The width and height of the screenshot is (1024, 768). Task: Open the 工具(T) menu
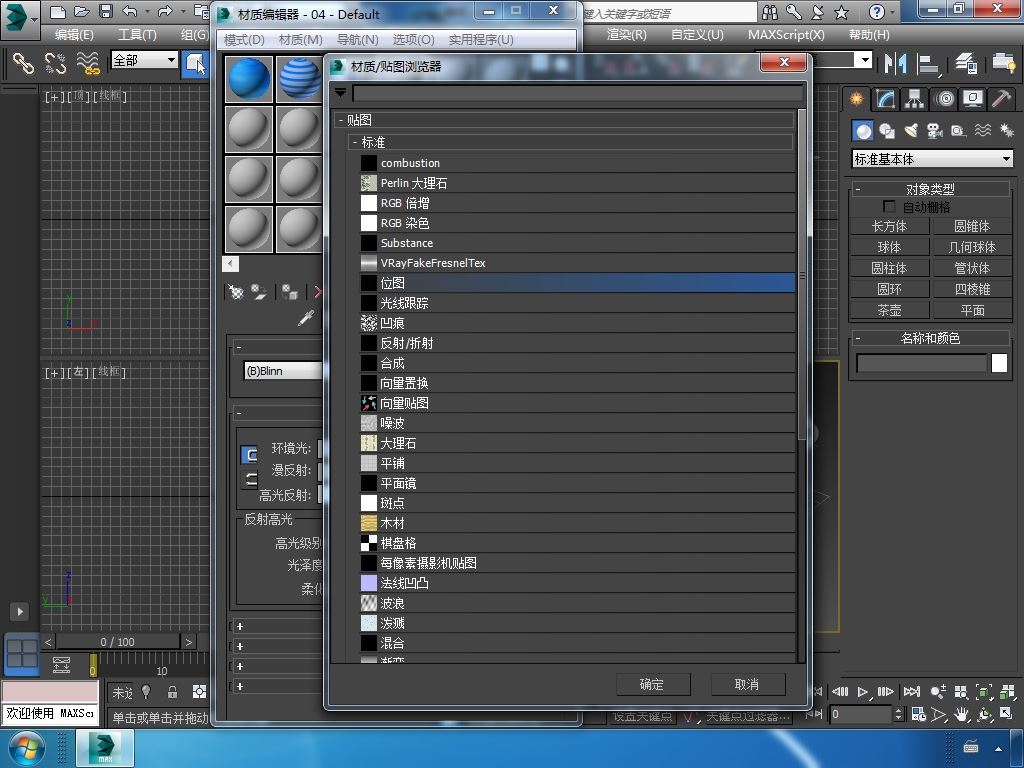[x=137, y=35]
